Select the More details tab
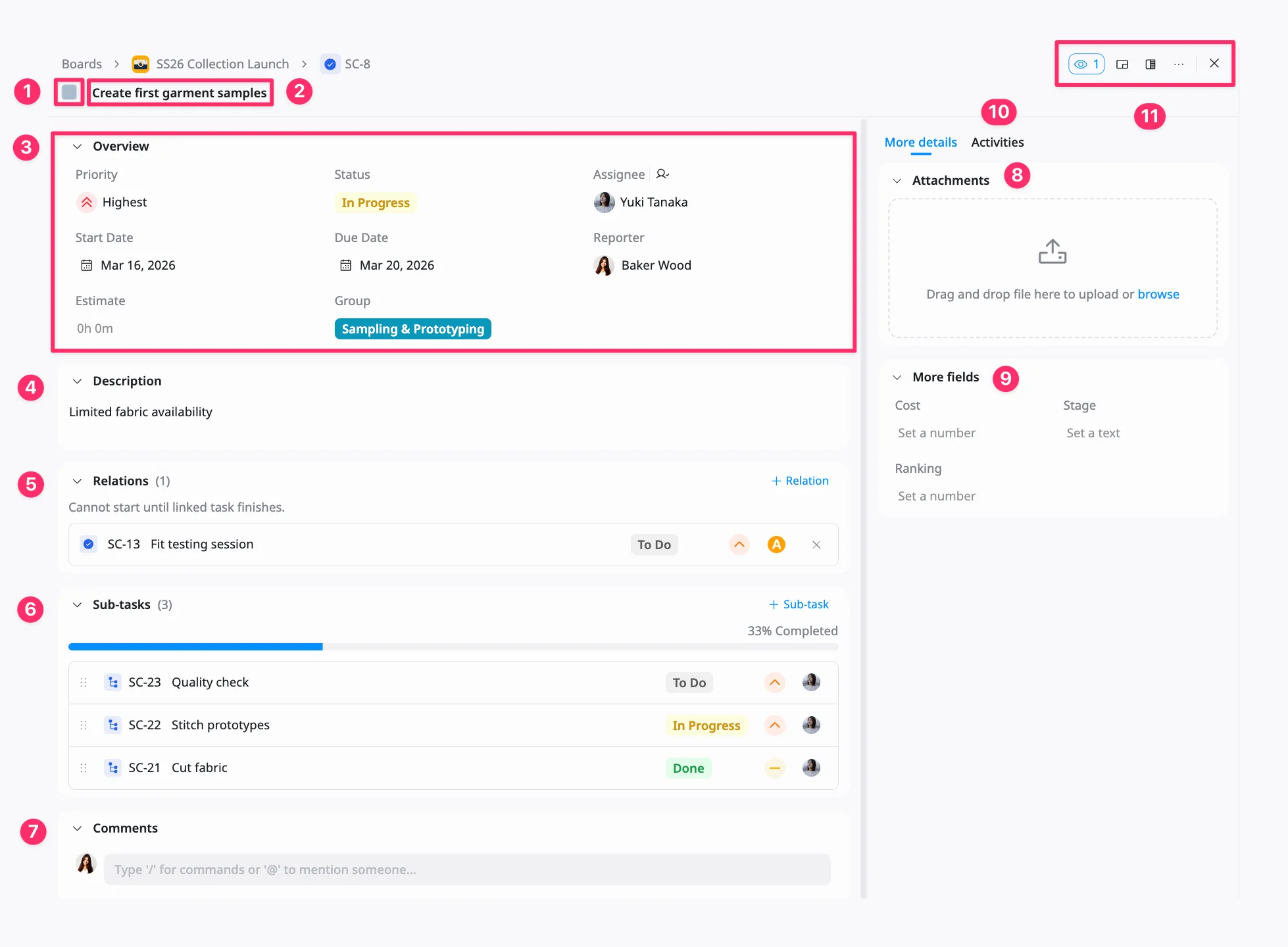Viewport: 1288px width, 947px height. pos(920,142)
